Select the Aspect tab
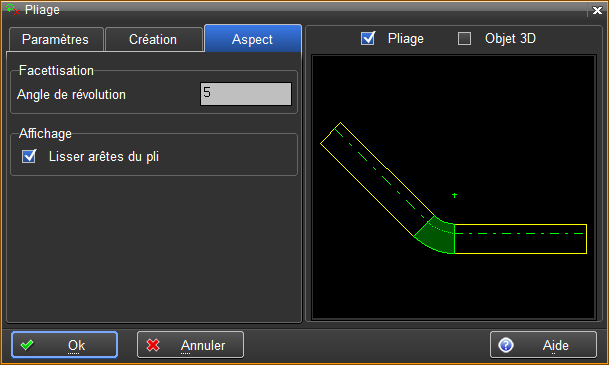This screenshot has width=609, height=365. pos(253,38)
